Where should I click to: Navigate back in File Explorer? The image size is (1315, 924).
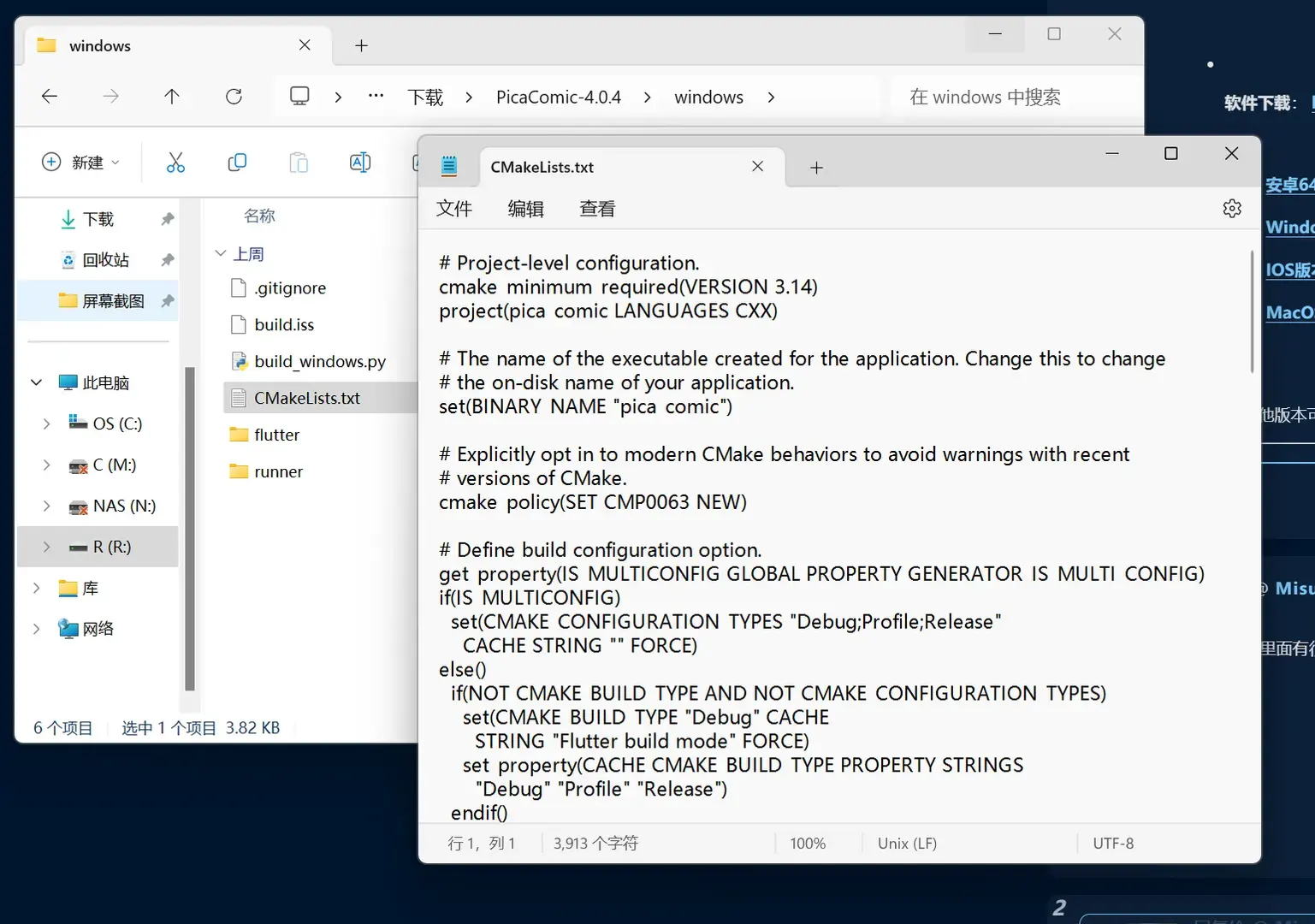(x=50, y=97)
